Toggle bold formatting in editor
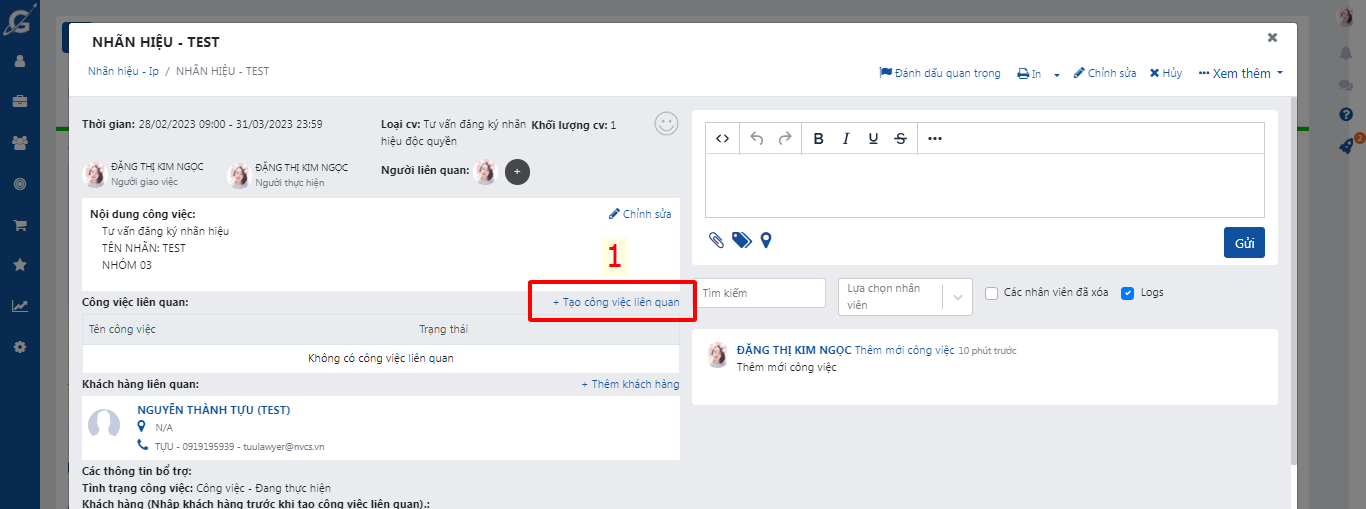The image size is (1366, 509). coord(818,138)
